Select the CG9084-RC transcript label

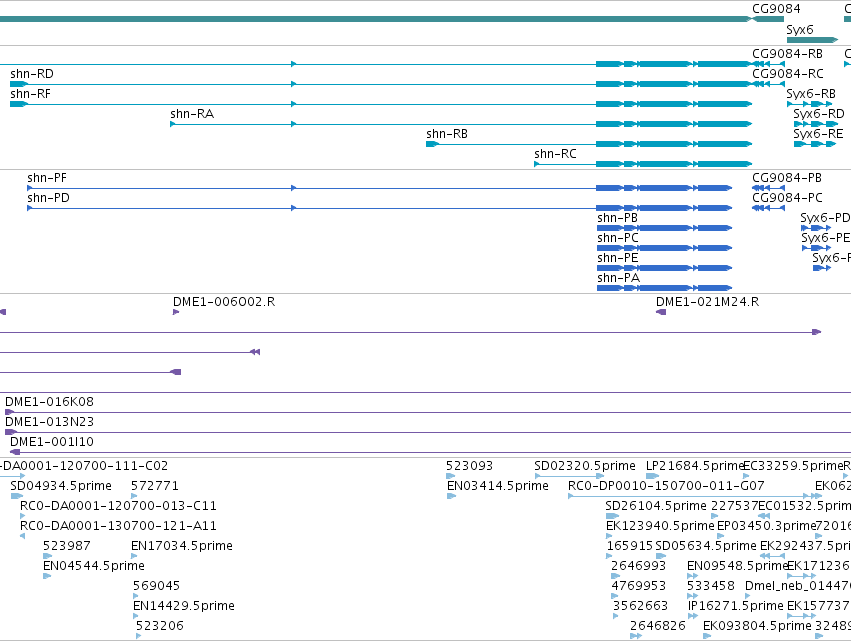[788, 74]
